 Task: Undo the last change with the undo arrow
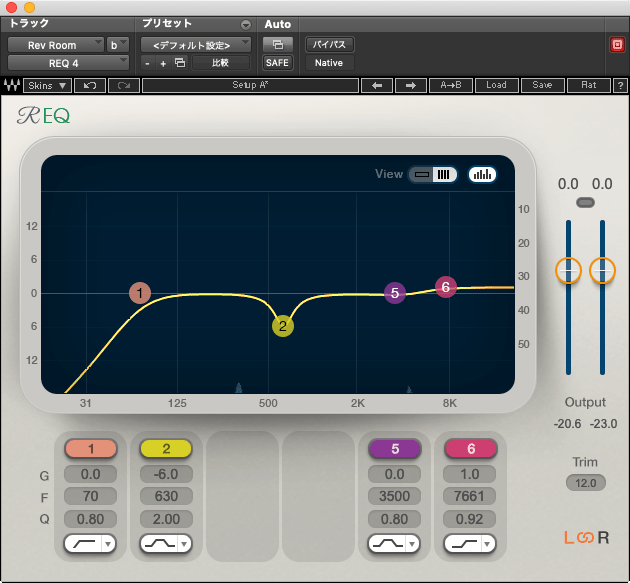coord(89,86)
